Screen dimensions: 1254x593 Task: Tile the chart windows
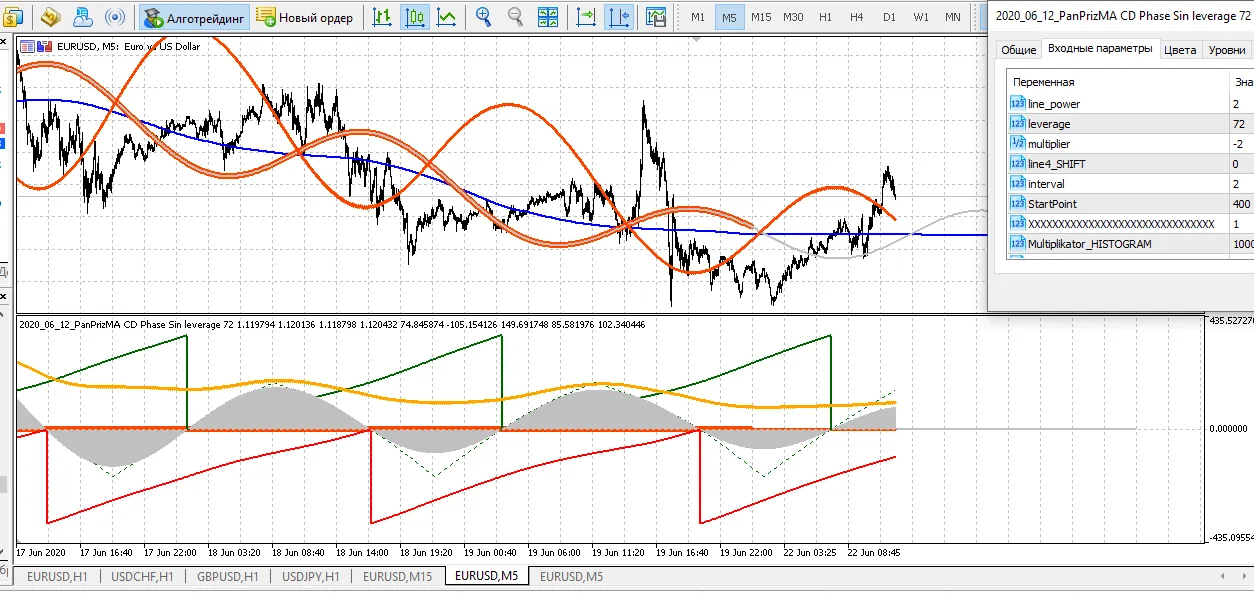548,17
